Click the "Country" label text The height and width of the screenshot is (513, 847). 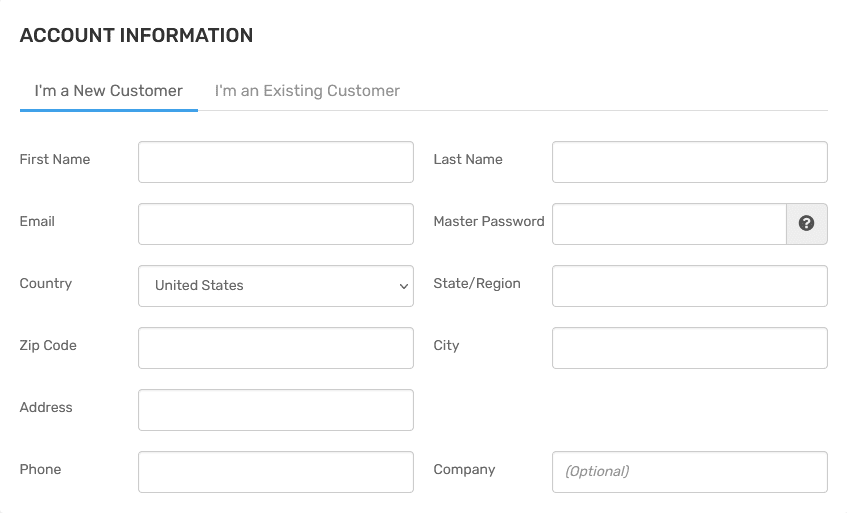click(x=46, y=284)
